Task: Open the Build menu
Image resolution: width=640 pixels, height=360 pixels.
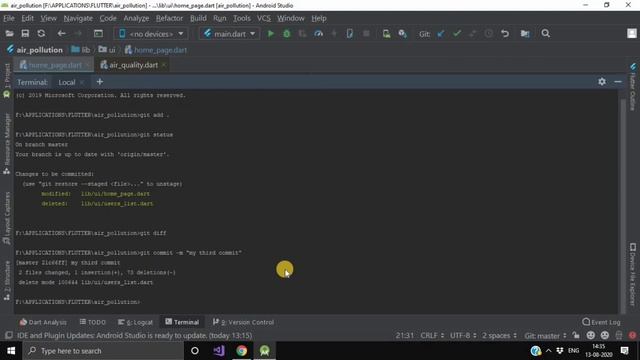Action: point(198,18)
